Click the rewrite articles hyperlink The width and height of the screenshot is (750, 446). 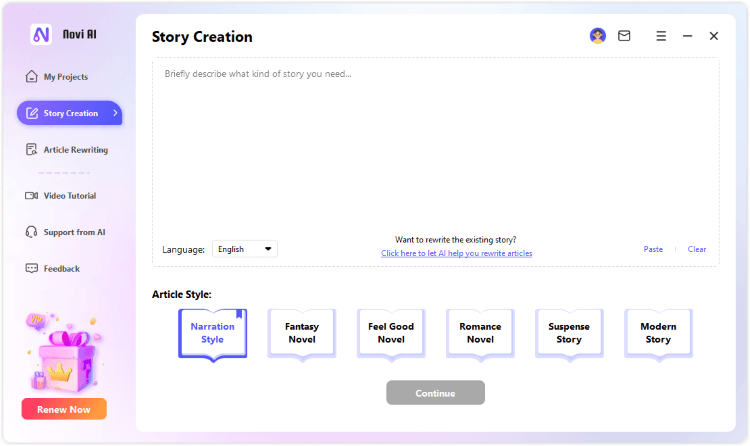click(456, 254)
